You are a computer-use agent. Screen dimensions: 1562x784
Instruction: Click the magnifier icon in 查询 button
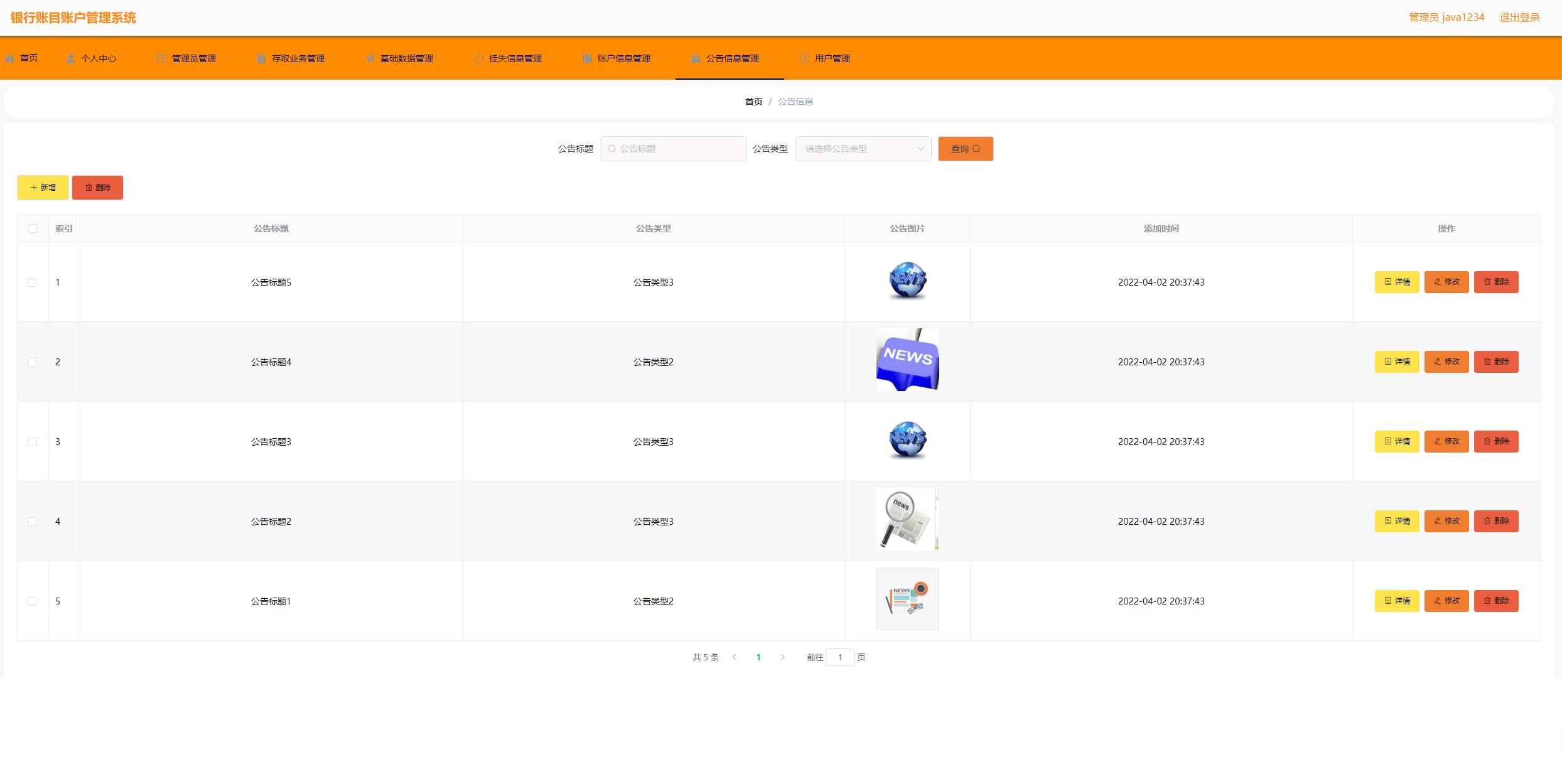click(976, 149)
